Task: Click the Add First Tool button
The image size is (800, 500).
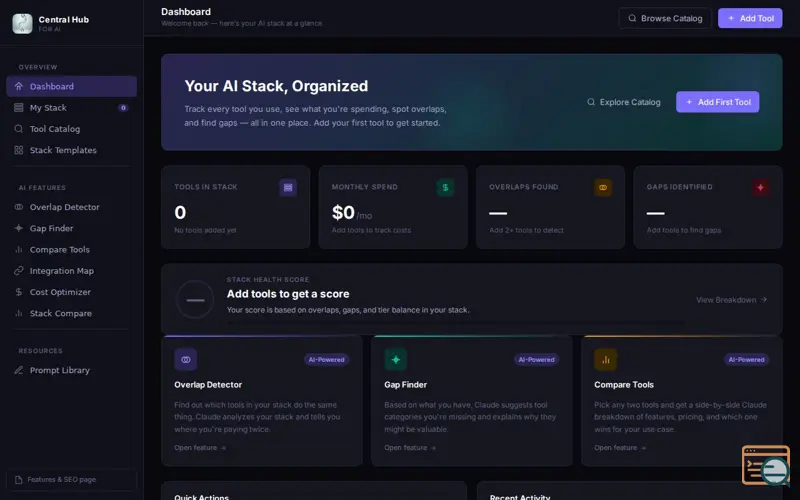Action: (x=717, y=102)
